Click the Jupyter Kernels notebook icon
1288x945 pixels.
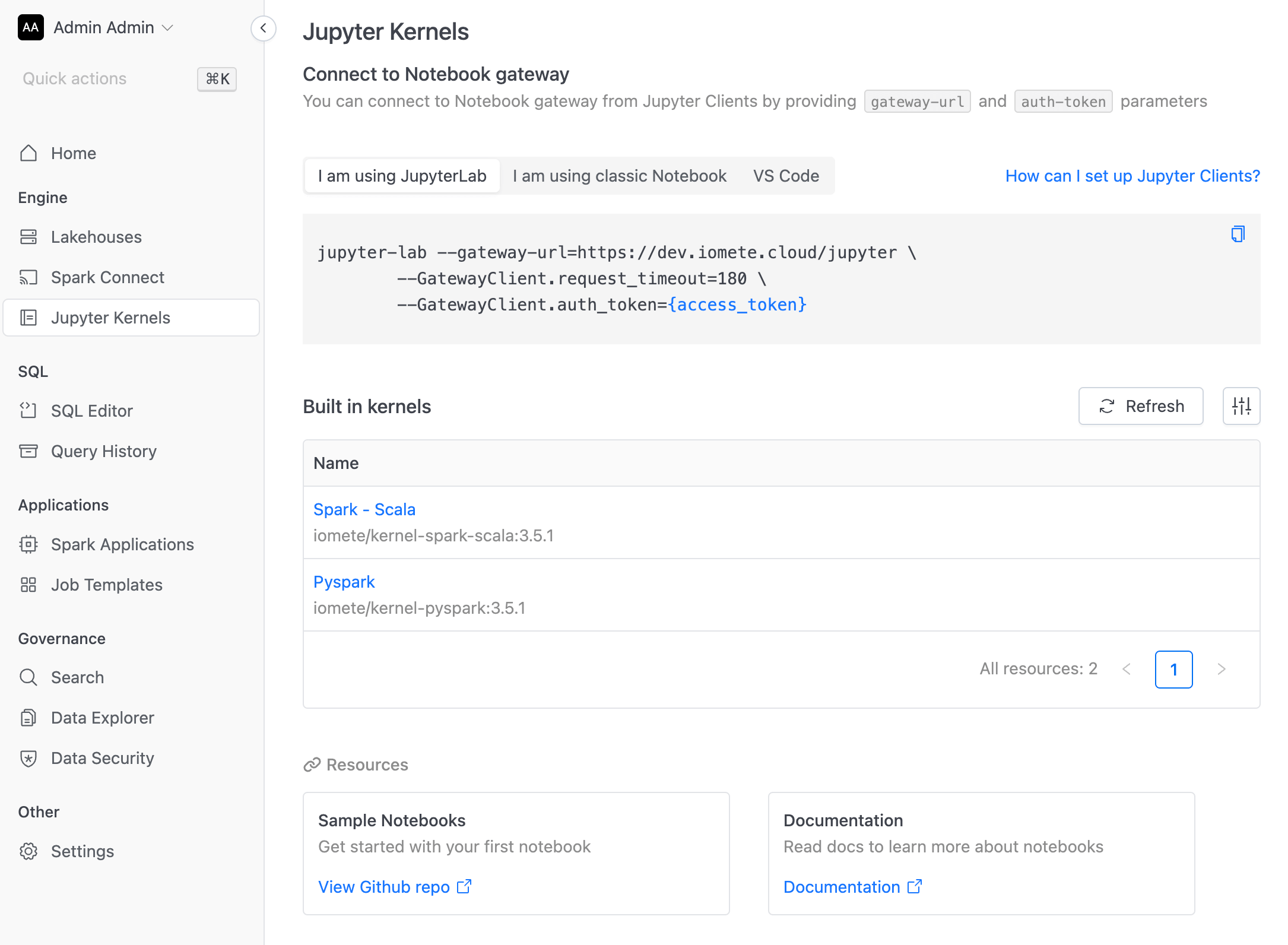click(x=28, y=318)
